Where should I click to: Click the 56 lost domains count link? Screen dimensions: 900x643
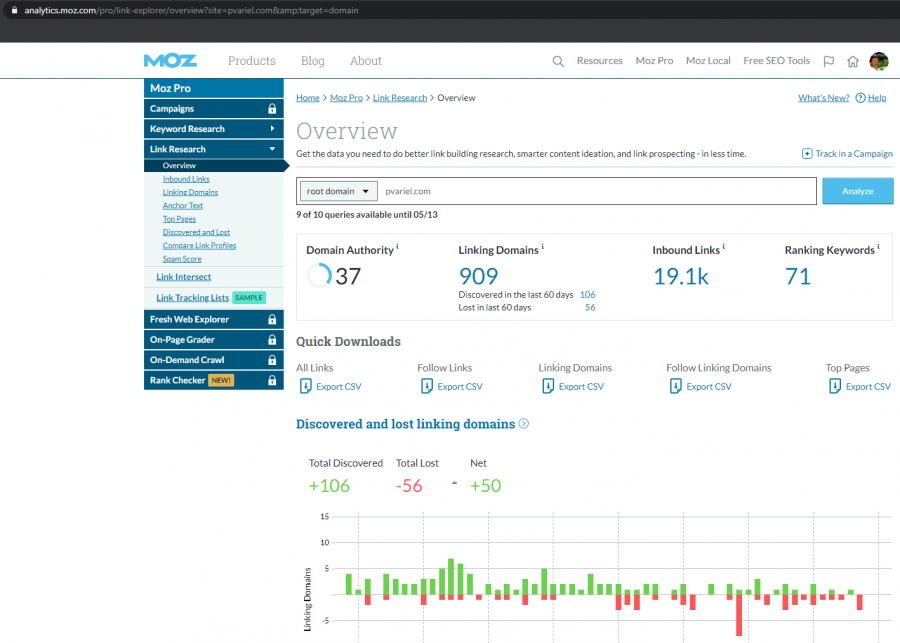coord(590,307)
